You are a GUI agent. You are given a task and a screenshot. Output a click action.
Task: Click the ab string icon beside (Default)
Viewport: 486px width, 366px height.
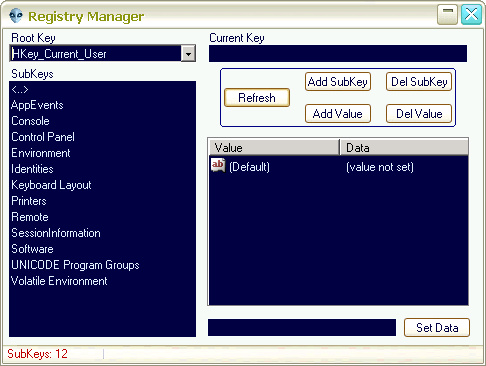tap(218, 165)
